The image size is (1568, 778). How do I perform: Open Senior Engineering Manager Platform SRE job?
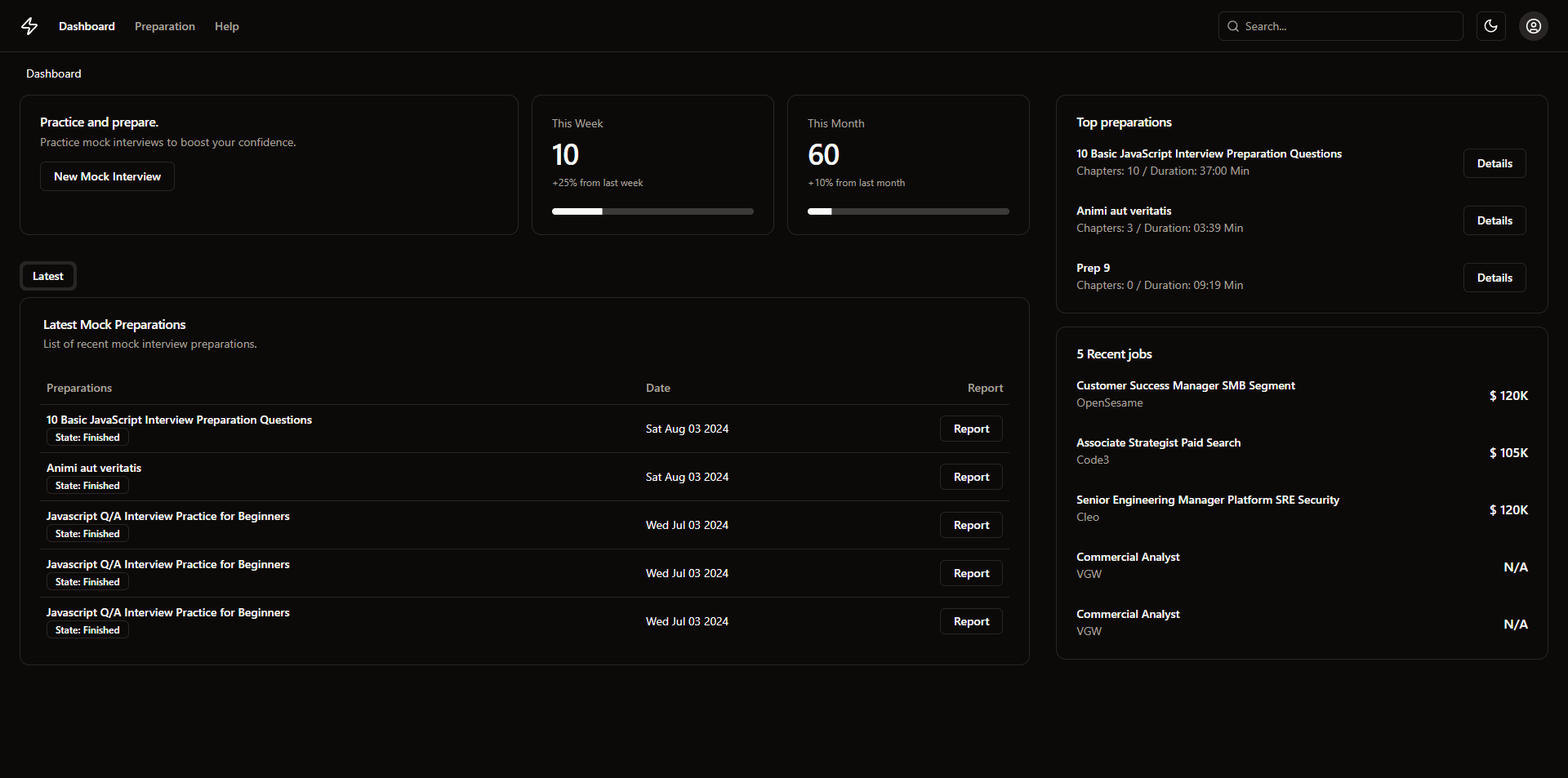coord(1207,500)
